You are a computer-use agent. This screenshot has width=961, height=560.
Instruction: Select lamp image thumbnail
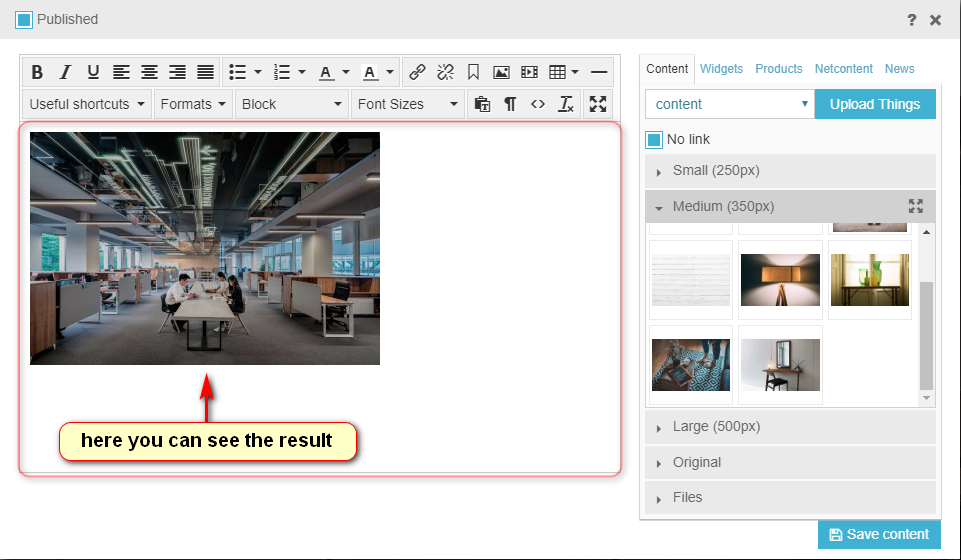[x=780, y=280]
